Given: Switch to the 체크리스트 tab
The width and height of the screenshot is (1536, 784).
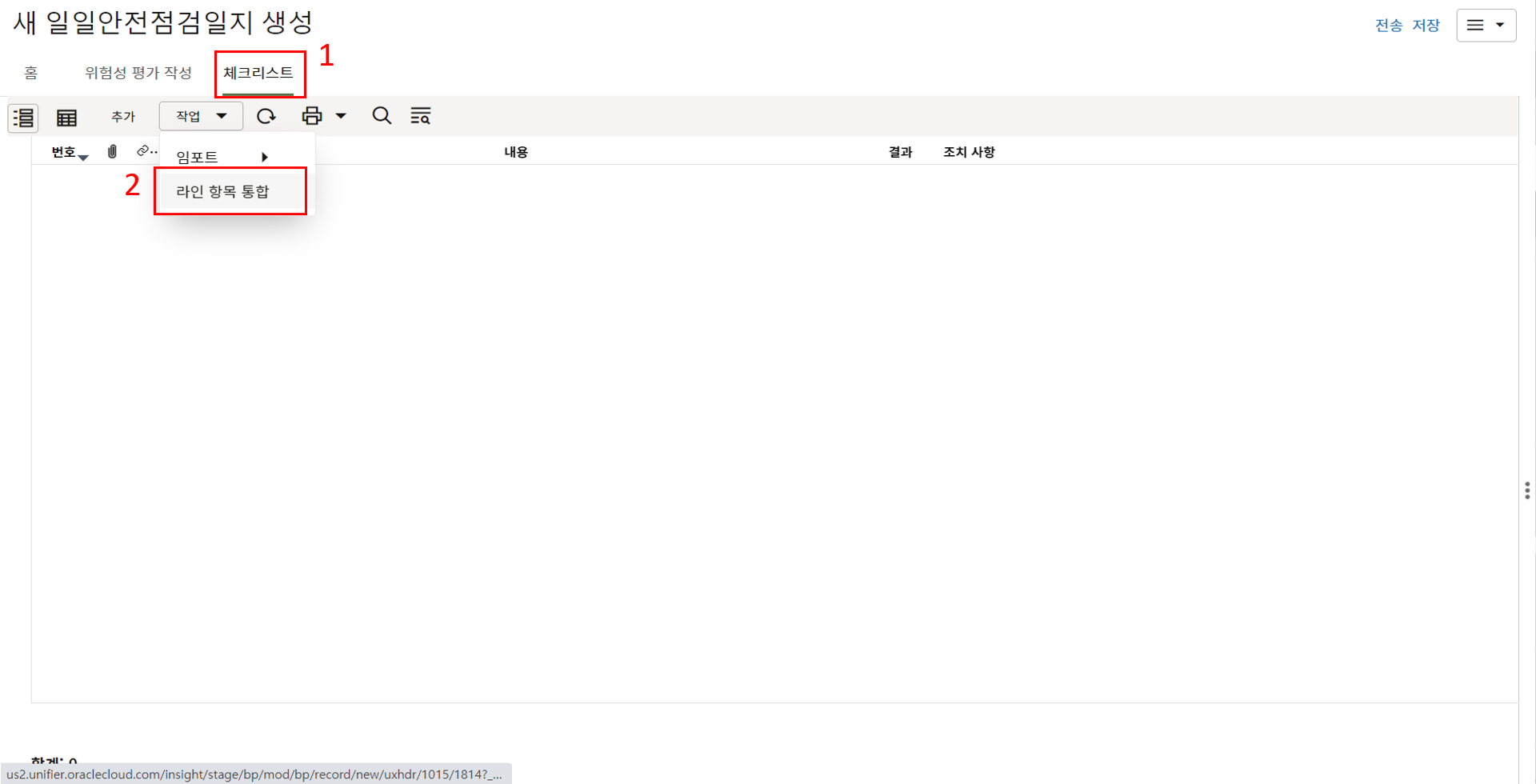Looking at the screenshot, I should [258, 73].
